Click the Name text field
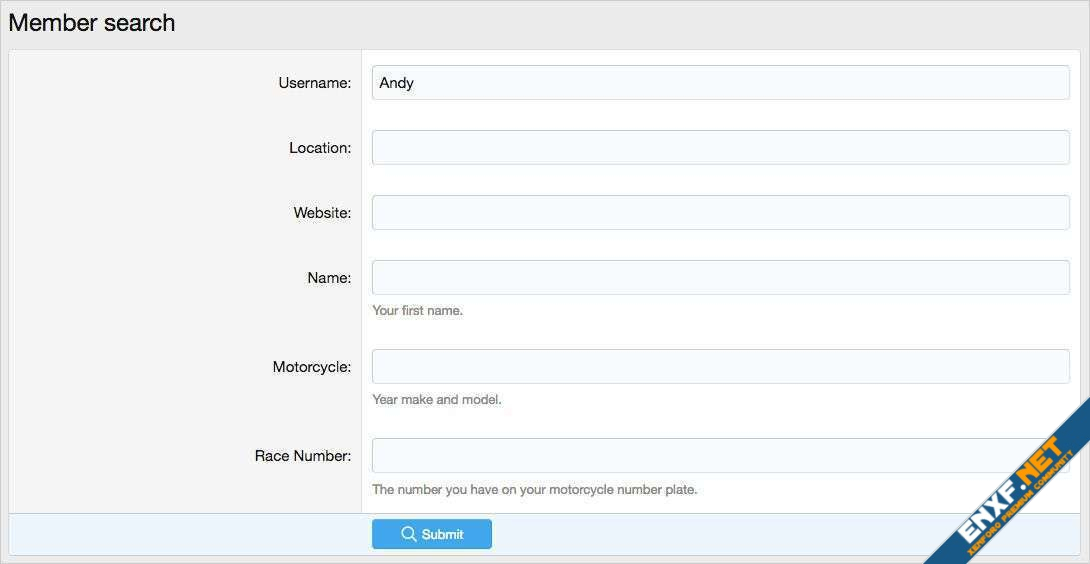 (720, 278)
